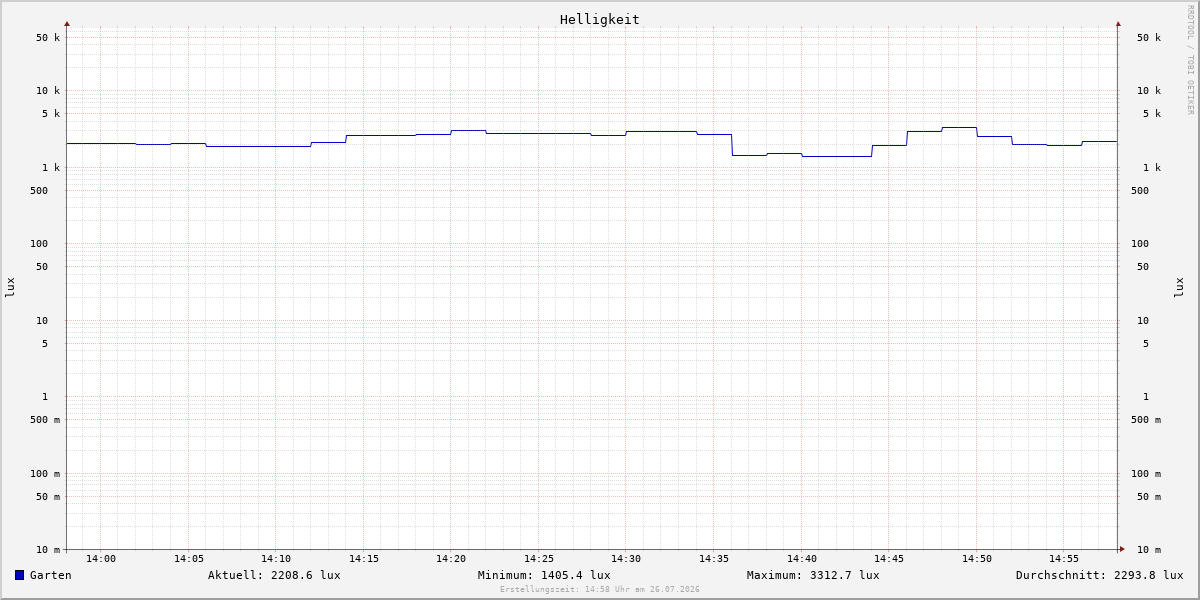Click the right lux axis title
This screenshot has height=600, width=1200.
click(x=1179, y=287)
